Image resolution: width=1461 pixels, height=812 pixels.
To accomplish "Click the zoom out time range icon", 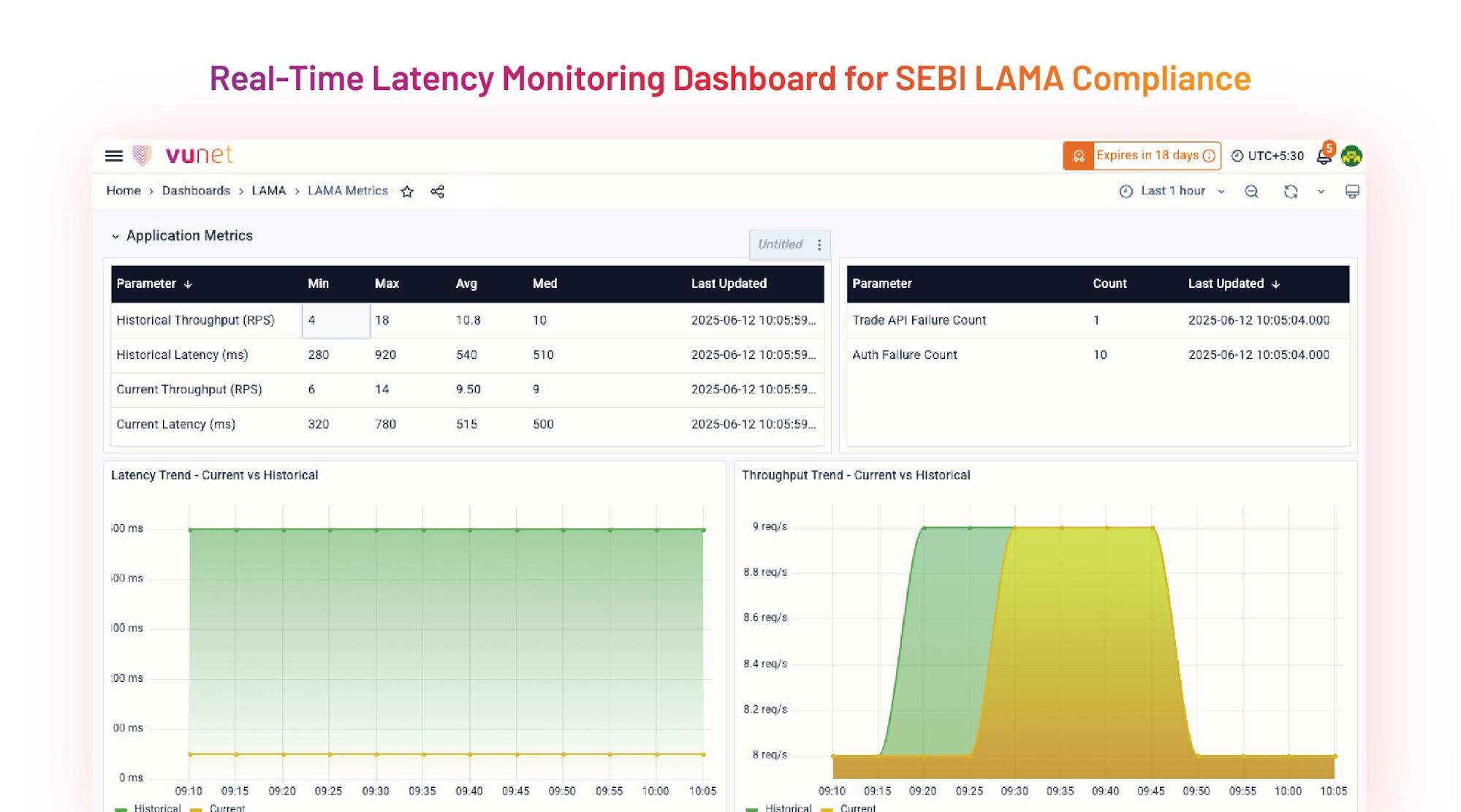I will 1251,191.
